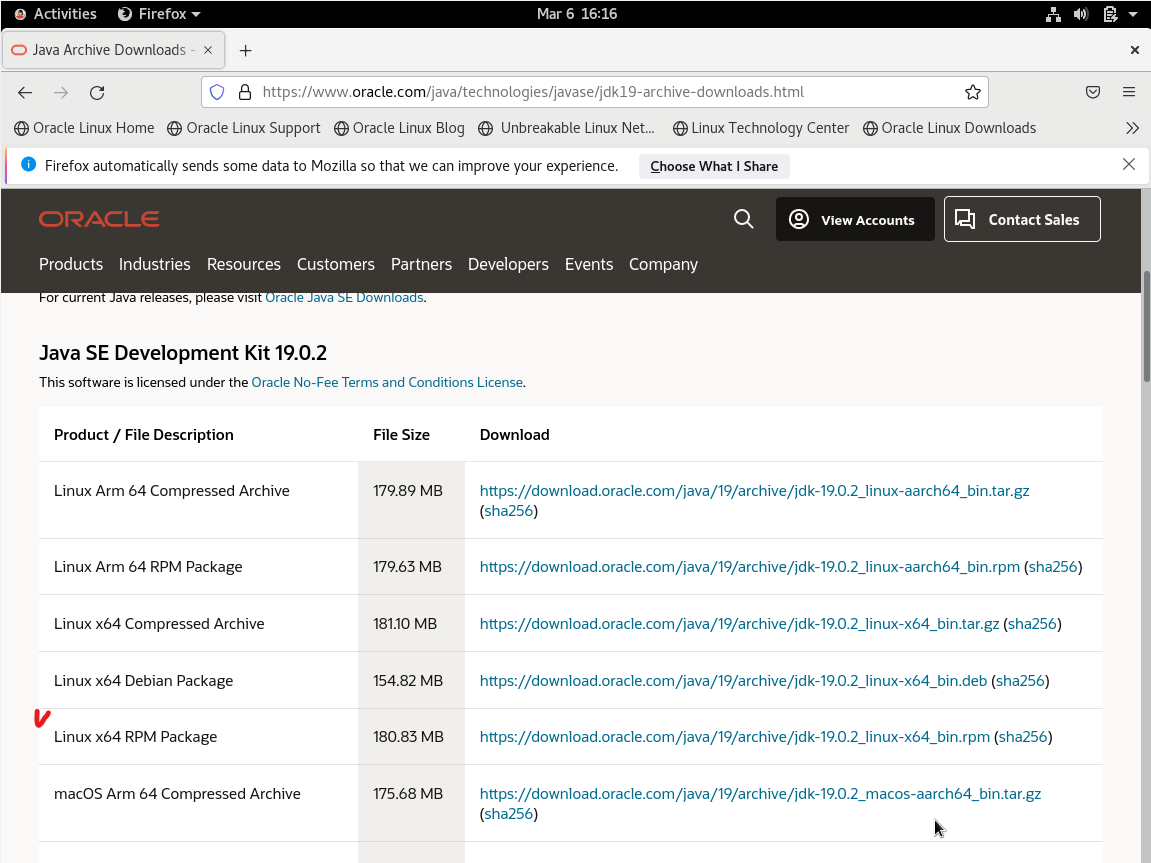Viewport: 1151px width, 863px height.
Task: Download jdk-19.0.2_linux-x64_bin.rpm link
Action: tap(735, 737)
